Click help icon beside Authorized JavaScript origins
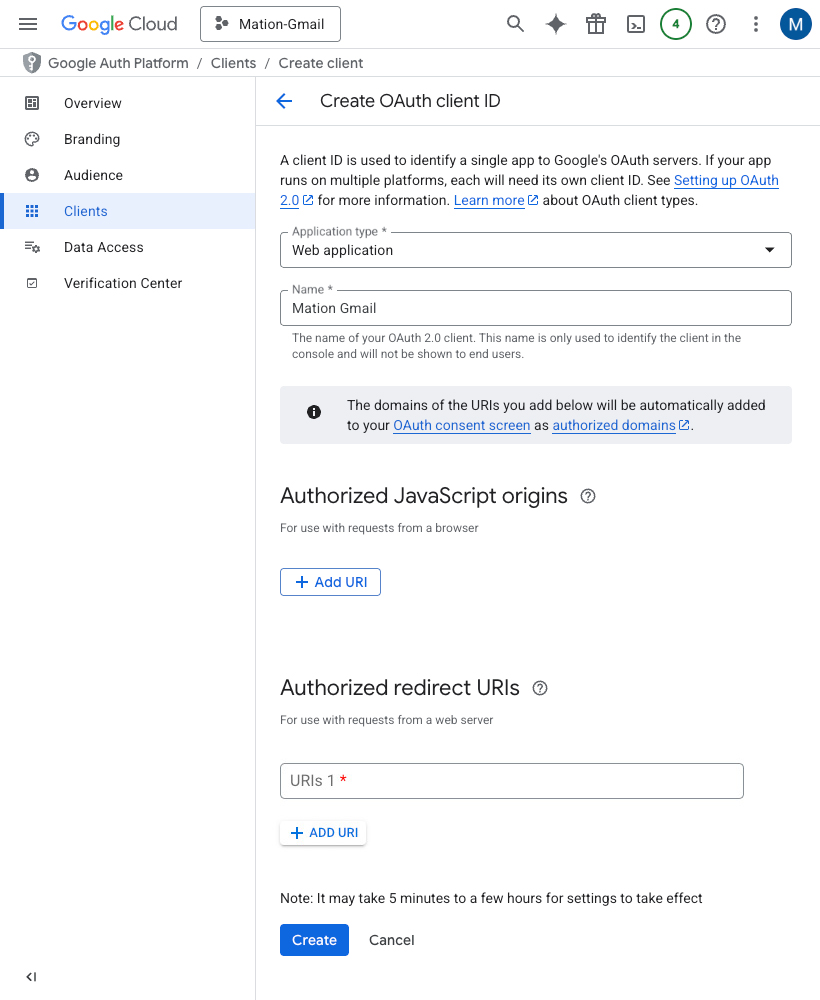Viewport: 820px width, 1000px height. 588,496
